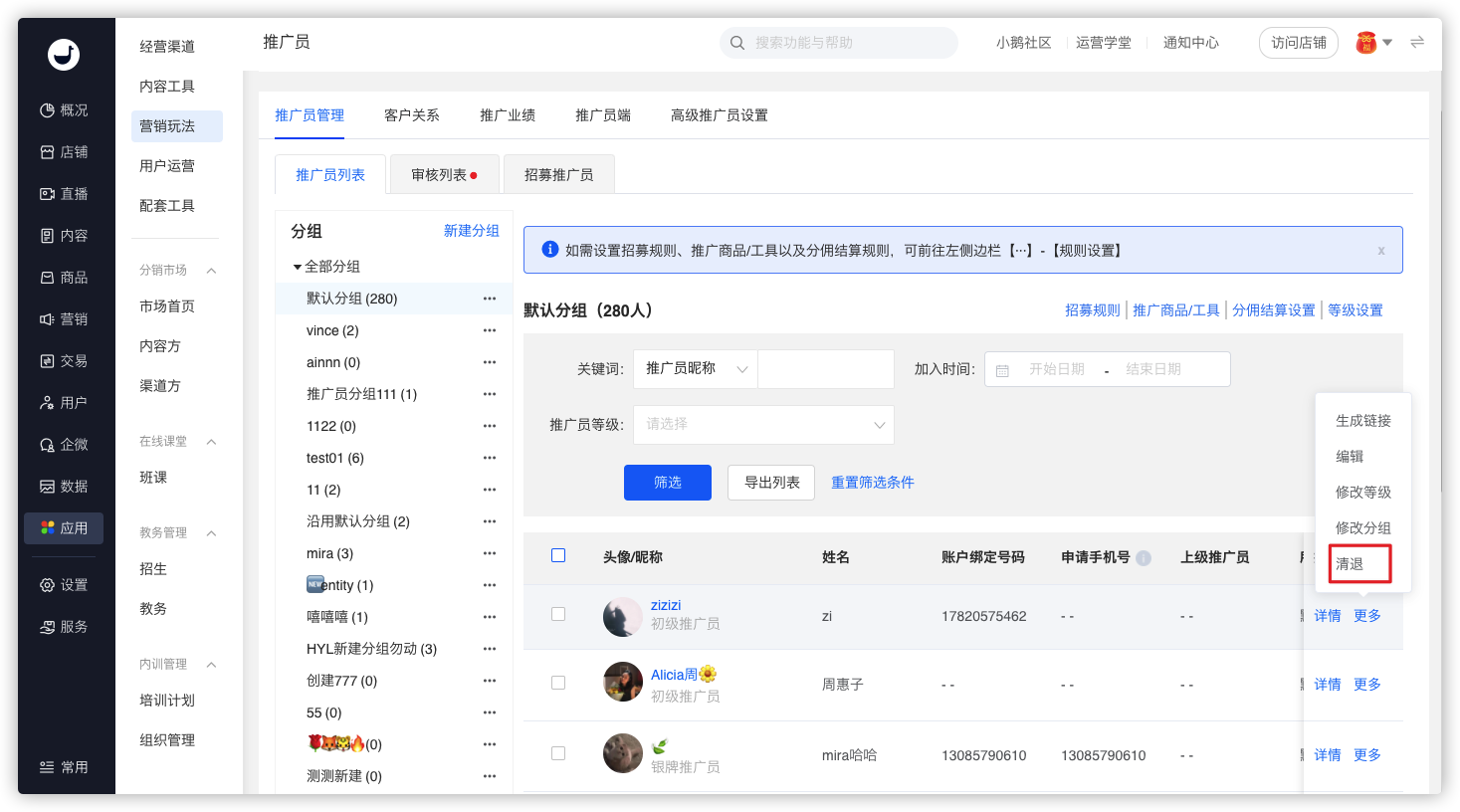The image size is (1460, 812).
Task: Switch to the 客户关系 tab
Action: coord(411,115)
